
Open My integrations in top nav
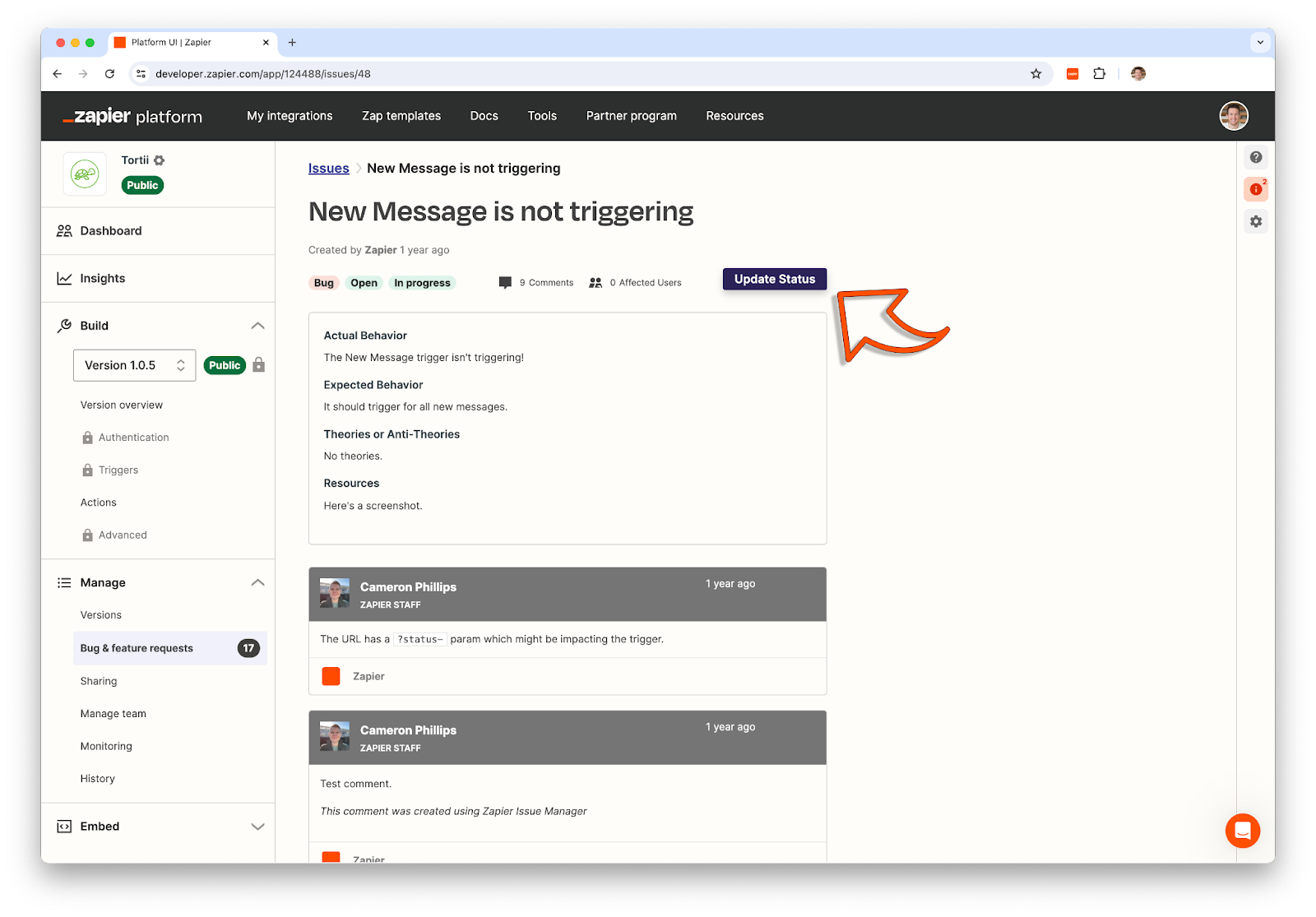pyautogui.click(x=290, y=116)
